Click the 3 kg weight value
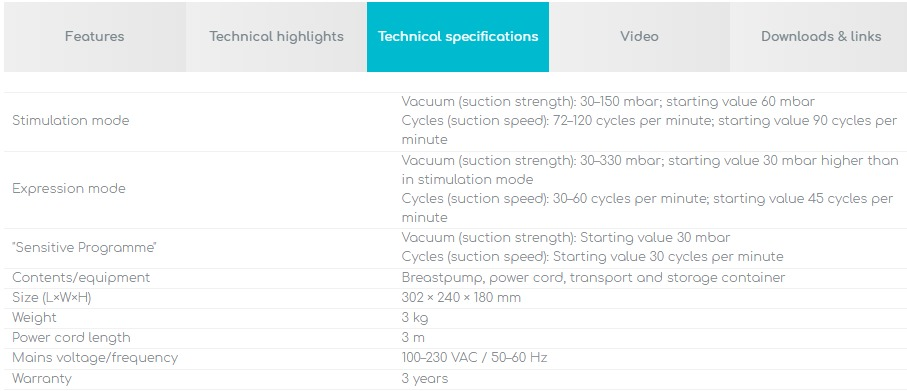Screen dimensions: 907x391 [415, 318]
